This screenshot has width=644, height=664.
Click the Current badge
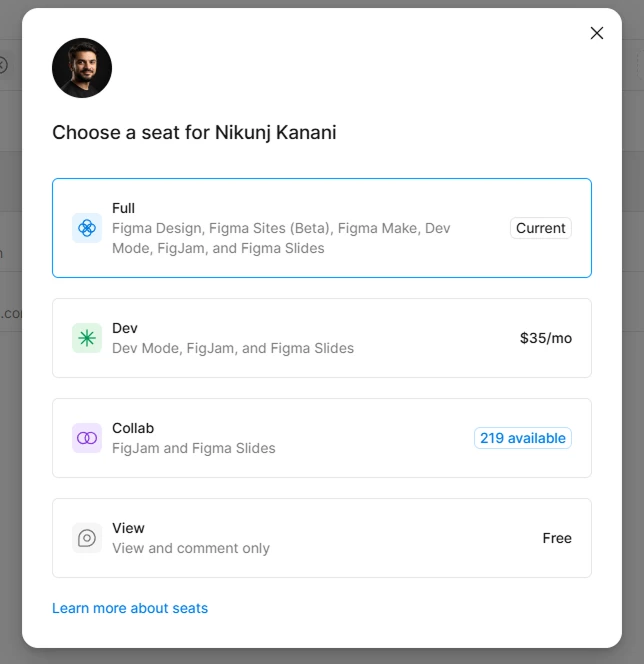tap(541, 228)
